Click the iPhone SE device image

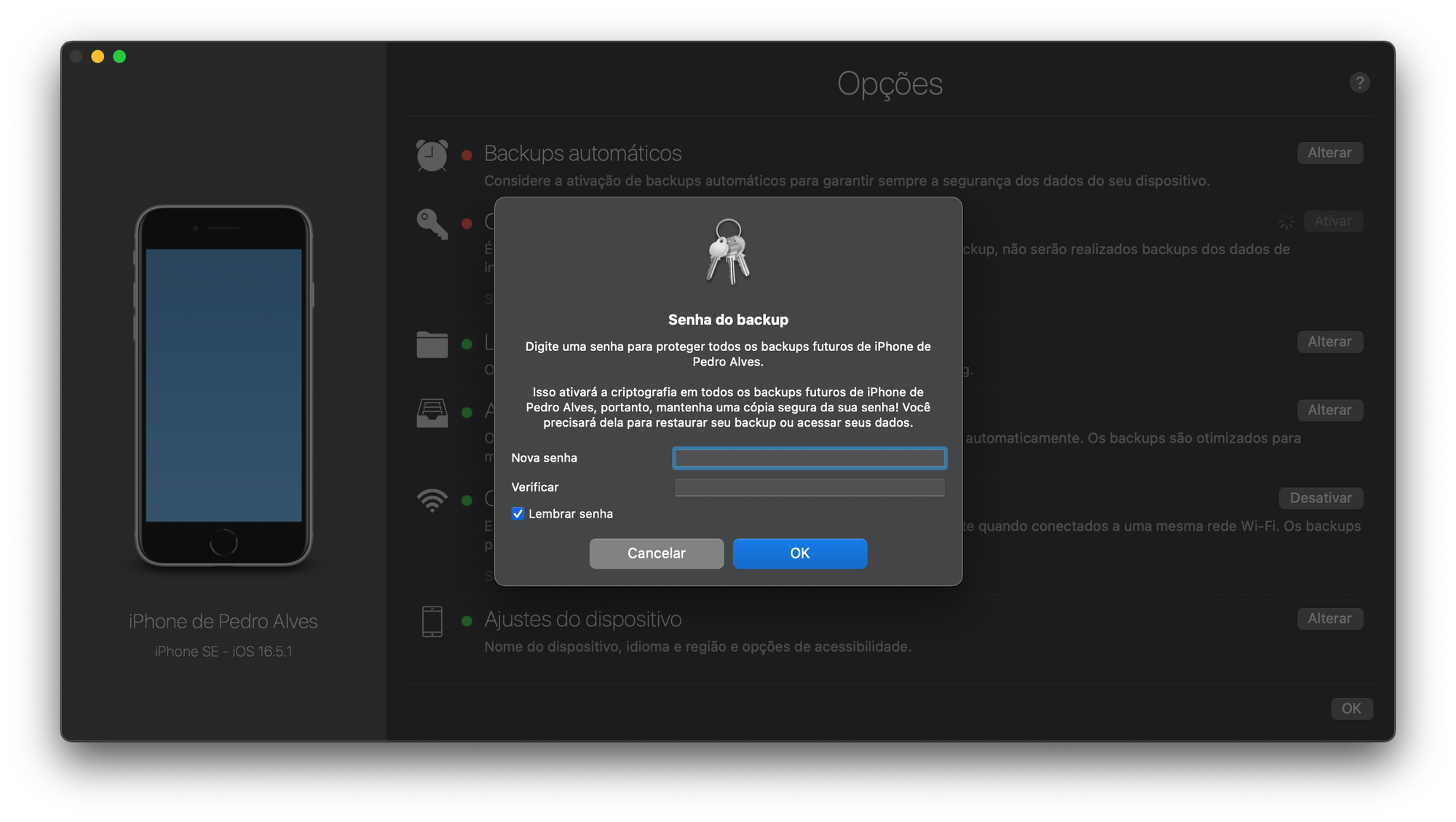pos(223,386)
